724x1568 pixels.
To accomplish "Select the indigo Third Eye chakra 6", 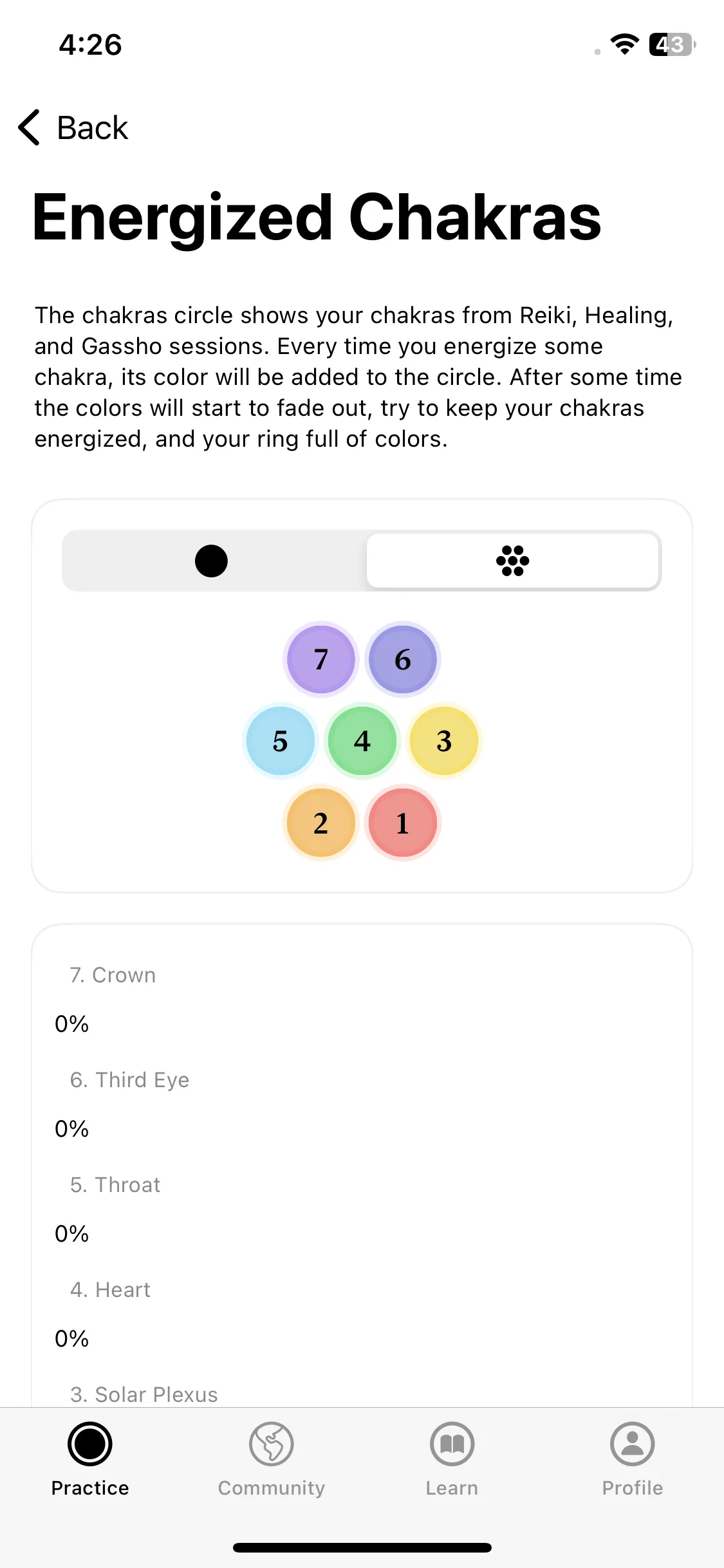I will (403, 659).
